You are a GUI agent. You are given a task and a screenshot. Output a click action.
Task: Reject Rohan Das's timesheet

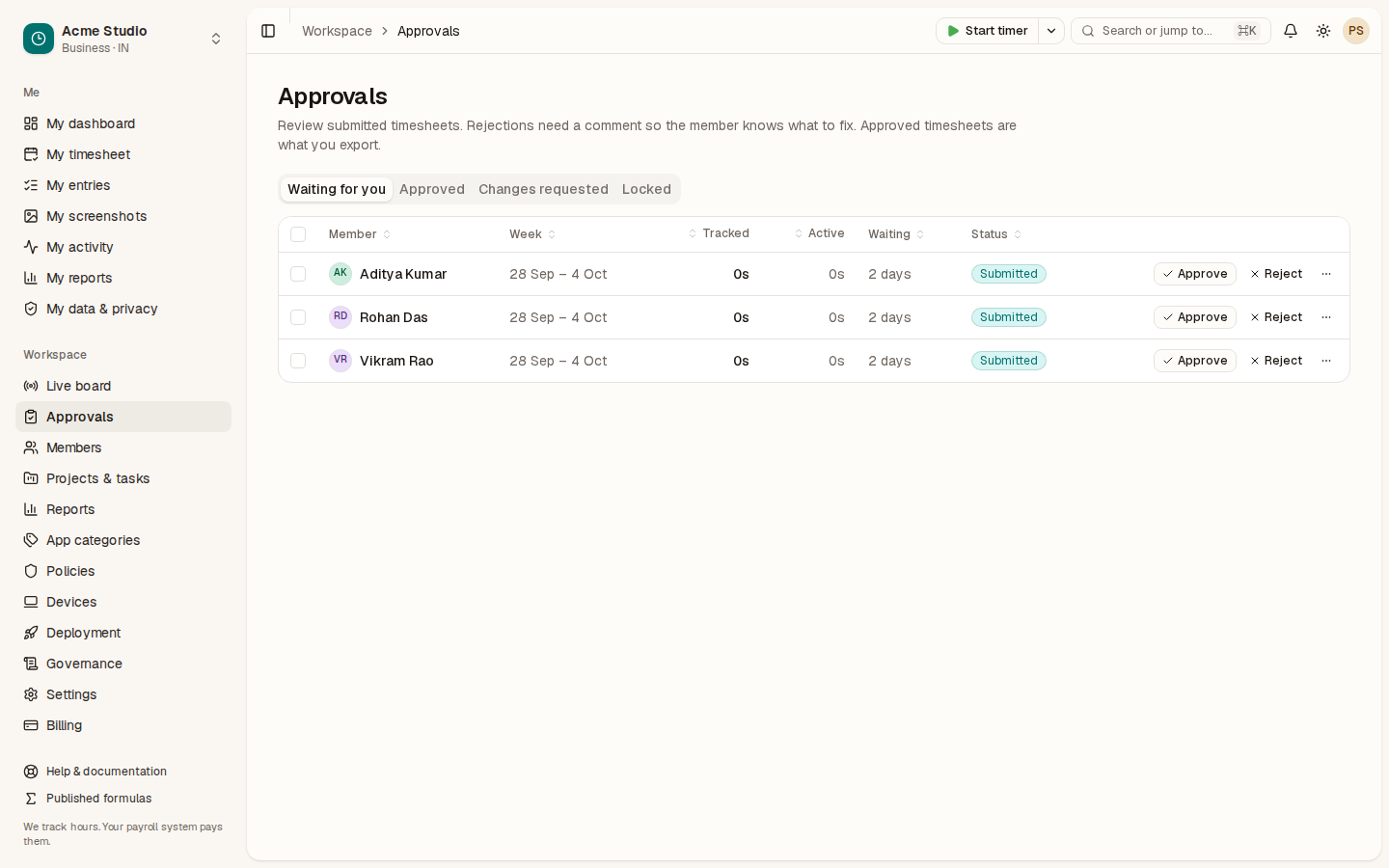pyautogui.click(x=1276, y=317)
